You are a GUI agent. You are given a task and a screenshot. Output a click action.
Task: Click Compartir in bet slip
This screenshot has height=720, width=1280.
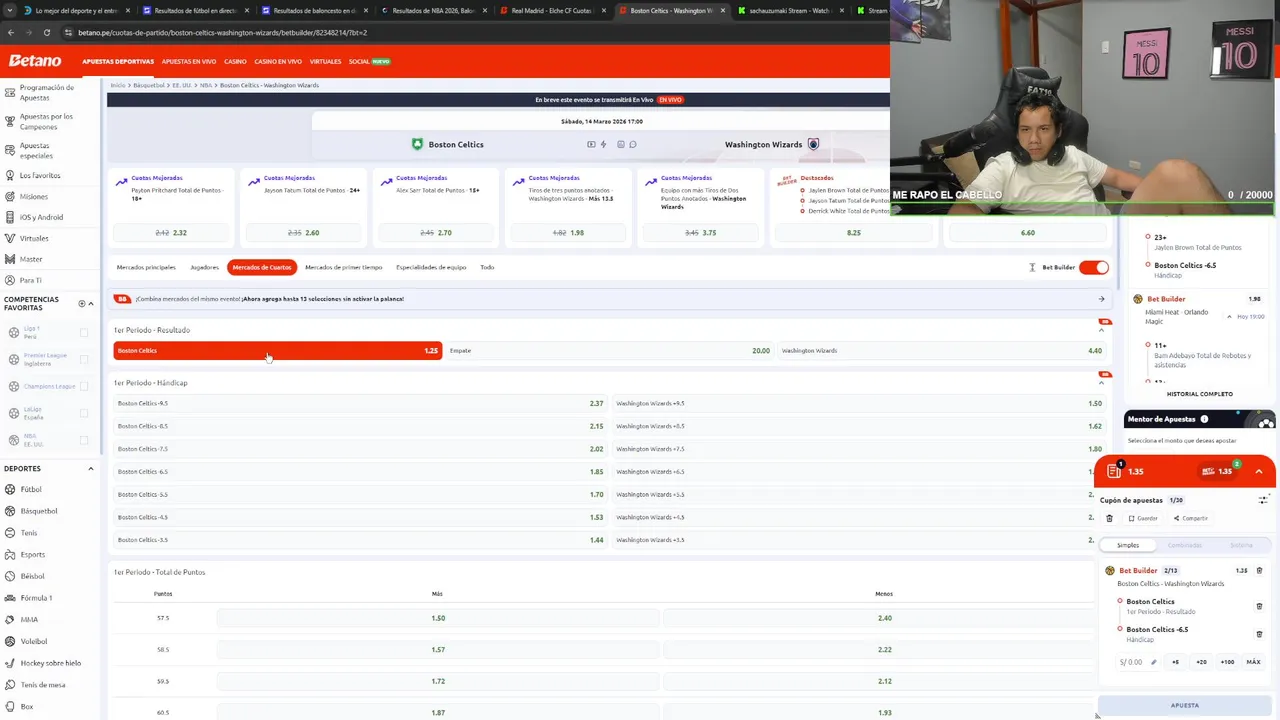(1190, 518)
